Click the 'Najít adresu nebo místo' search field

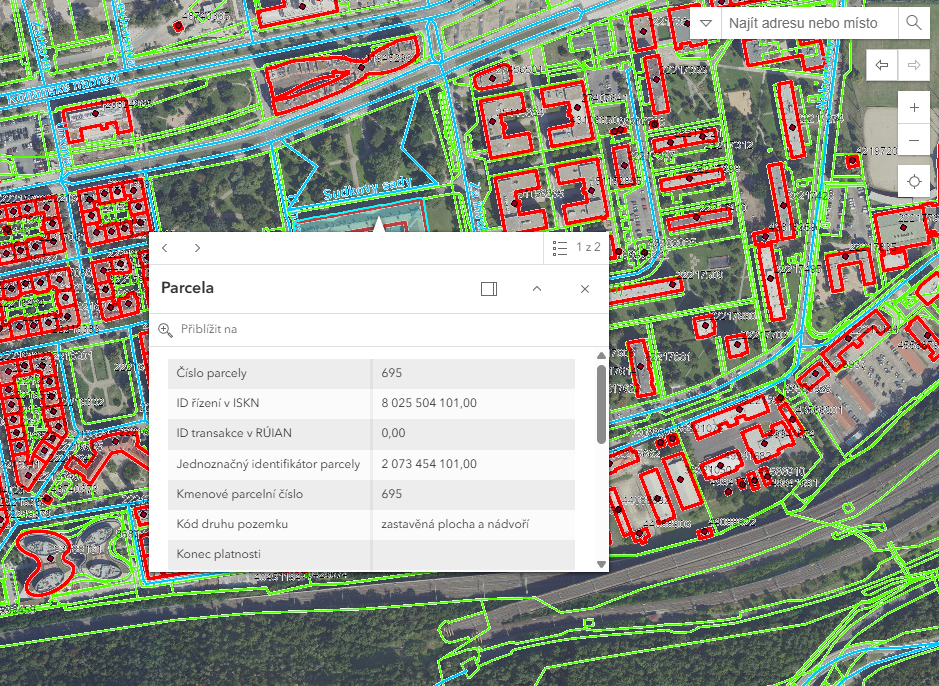pyautogui.click(x=803, y=23)
